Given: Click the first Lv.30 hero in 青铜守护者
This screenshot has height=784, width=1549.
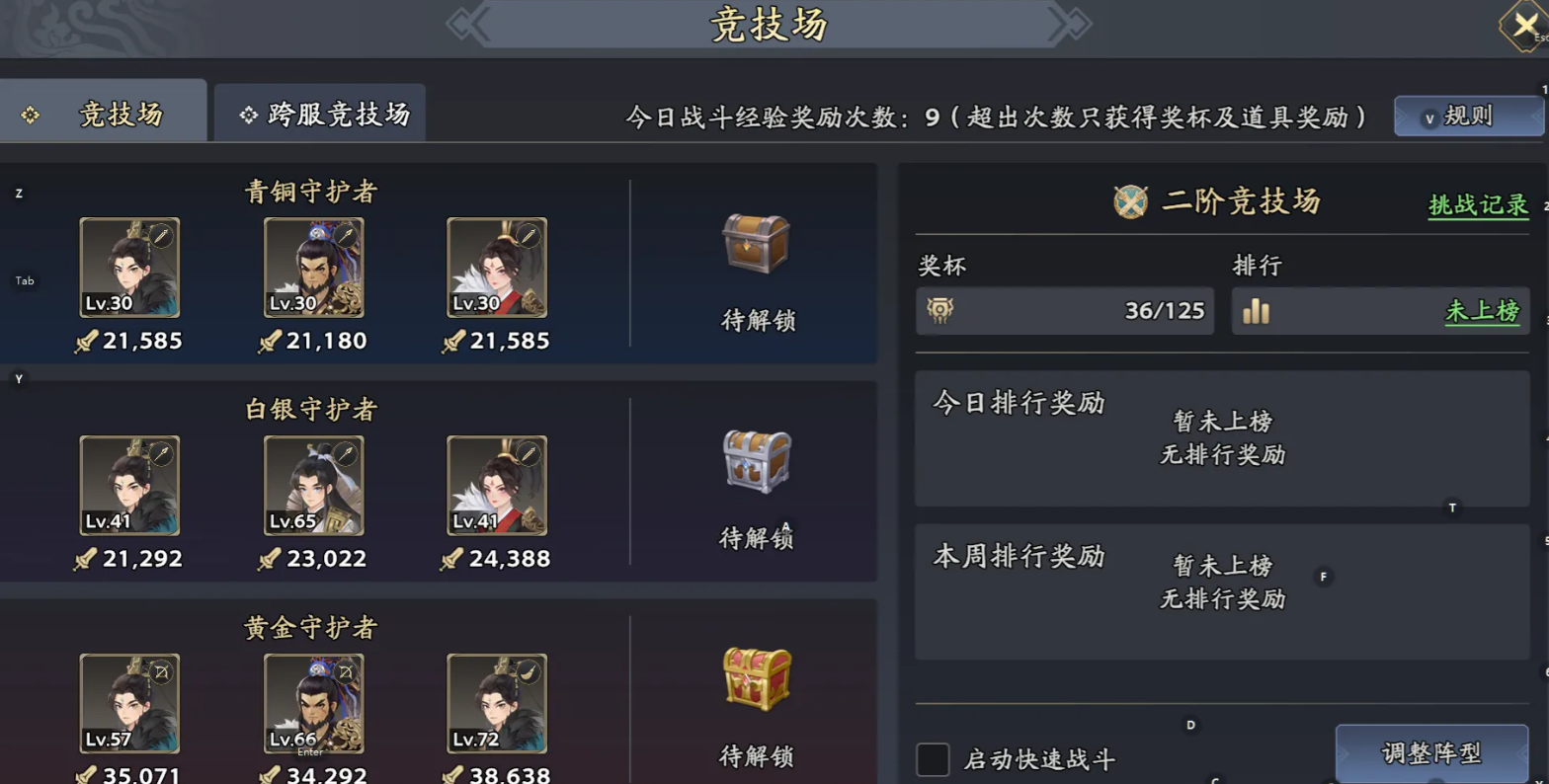Looking at the screenshot, I should coord(129,268).
